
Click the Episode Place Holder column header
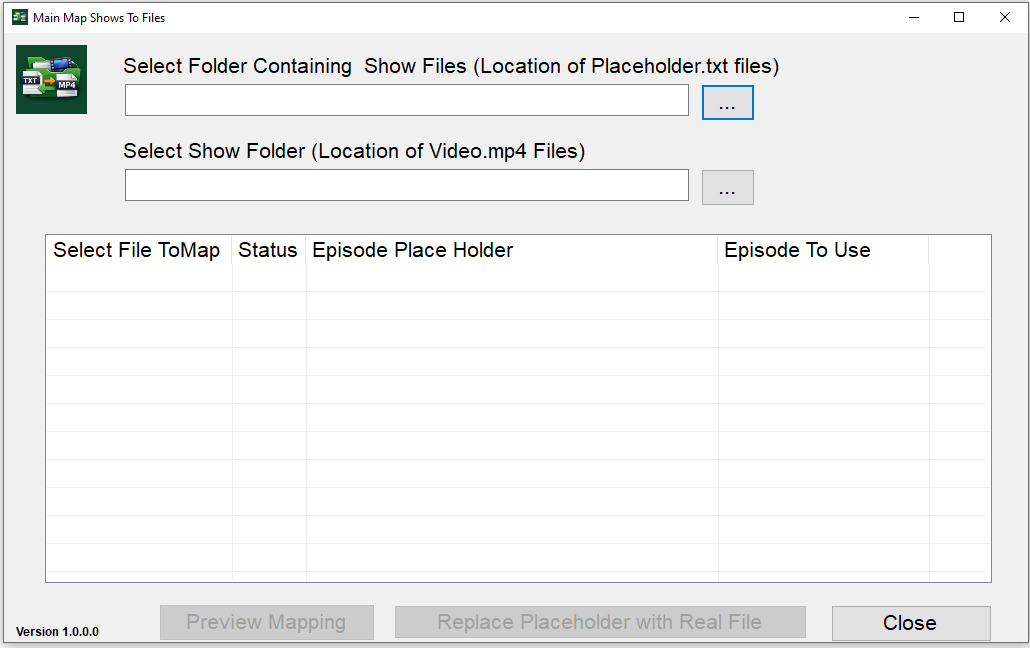pyautogui.click(x=412, y=250)
